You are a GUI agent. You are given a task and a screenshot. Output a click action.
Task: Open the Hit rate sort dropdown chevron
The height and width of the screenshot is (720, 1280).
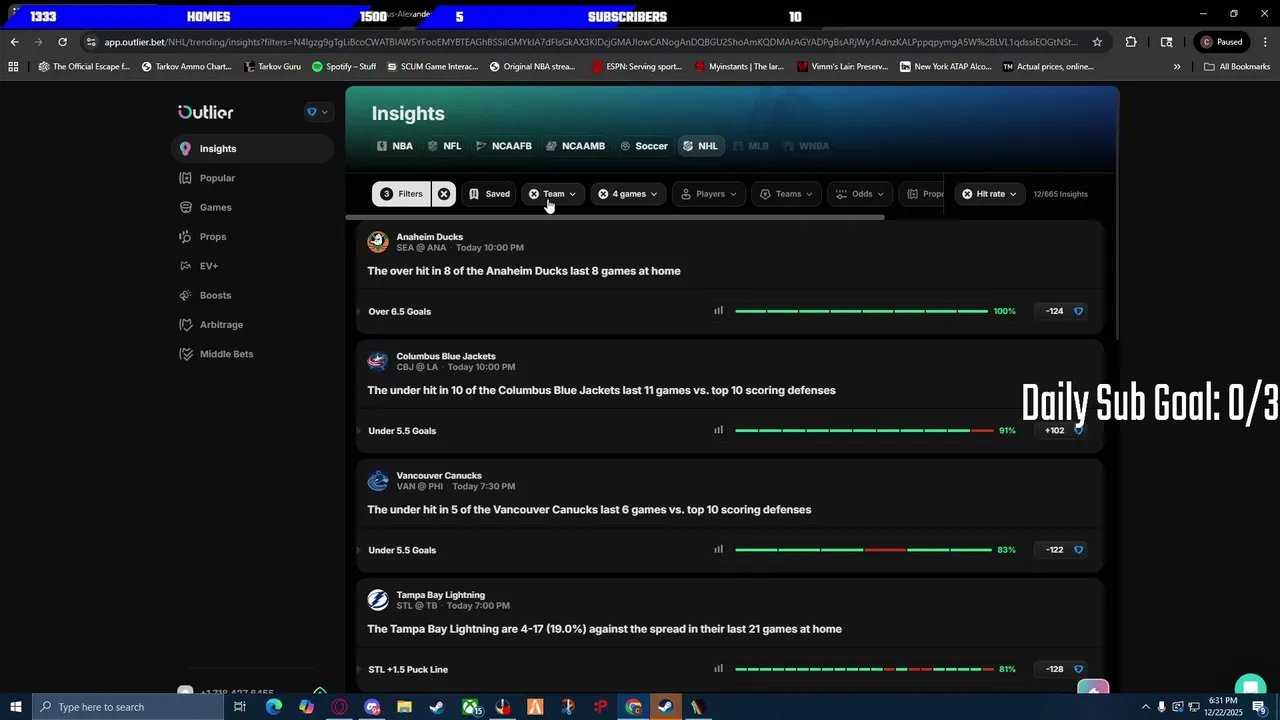click(1012, 194)
